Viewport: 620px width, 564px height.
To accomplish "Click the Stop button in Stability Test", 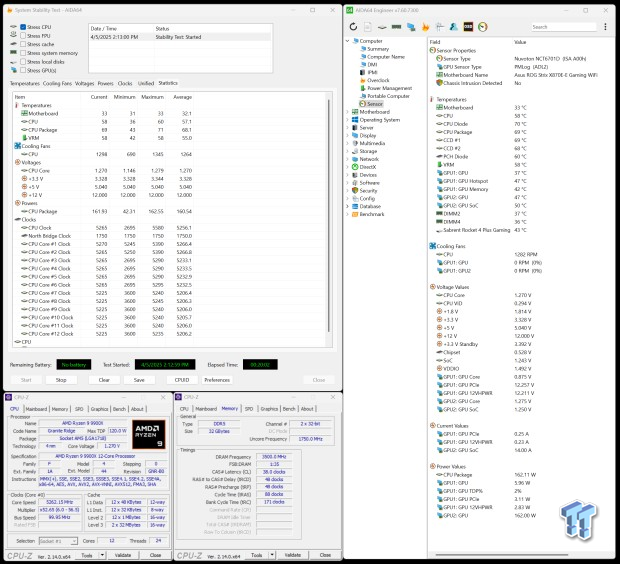I will [x=61, y=380].
